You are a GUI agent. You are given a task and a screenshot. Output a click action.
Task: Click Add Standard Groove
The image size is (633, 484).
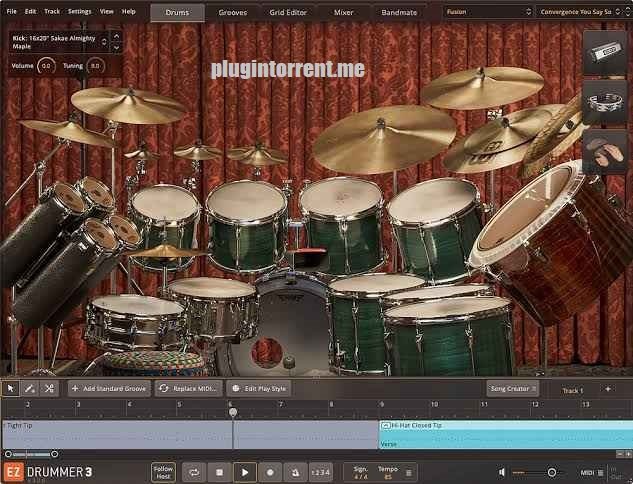109,388
